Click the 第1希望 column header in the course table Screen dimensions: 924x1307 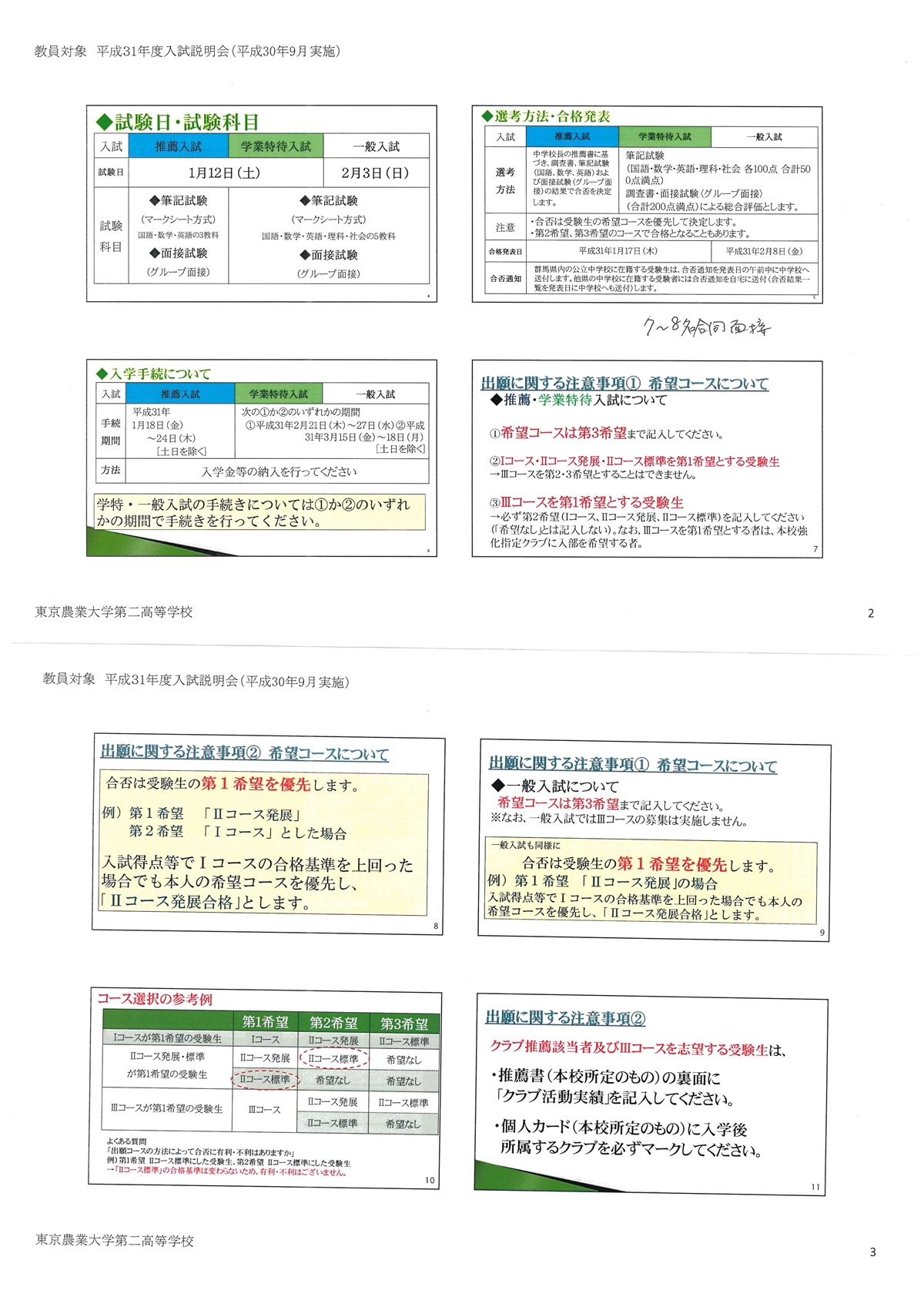click(265, 1023)
